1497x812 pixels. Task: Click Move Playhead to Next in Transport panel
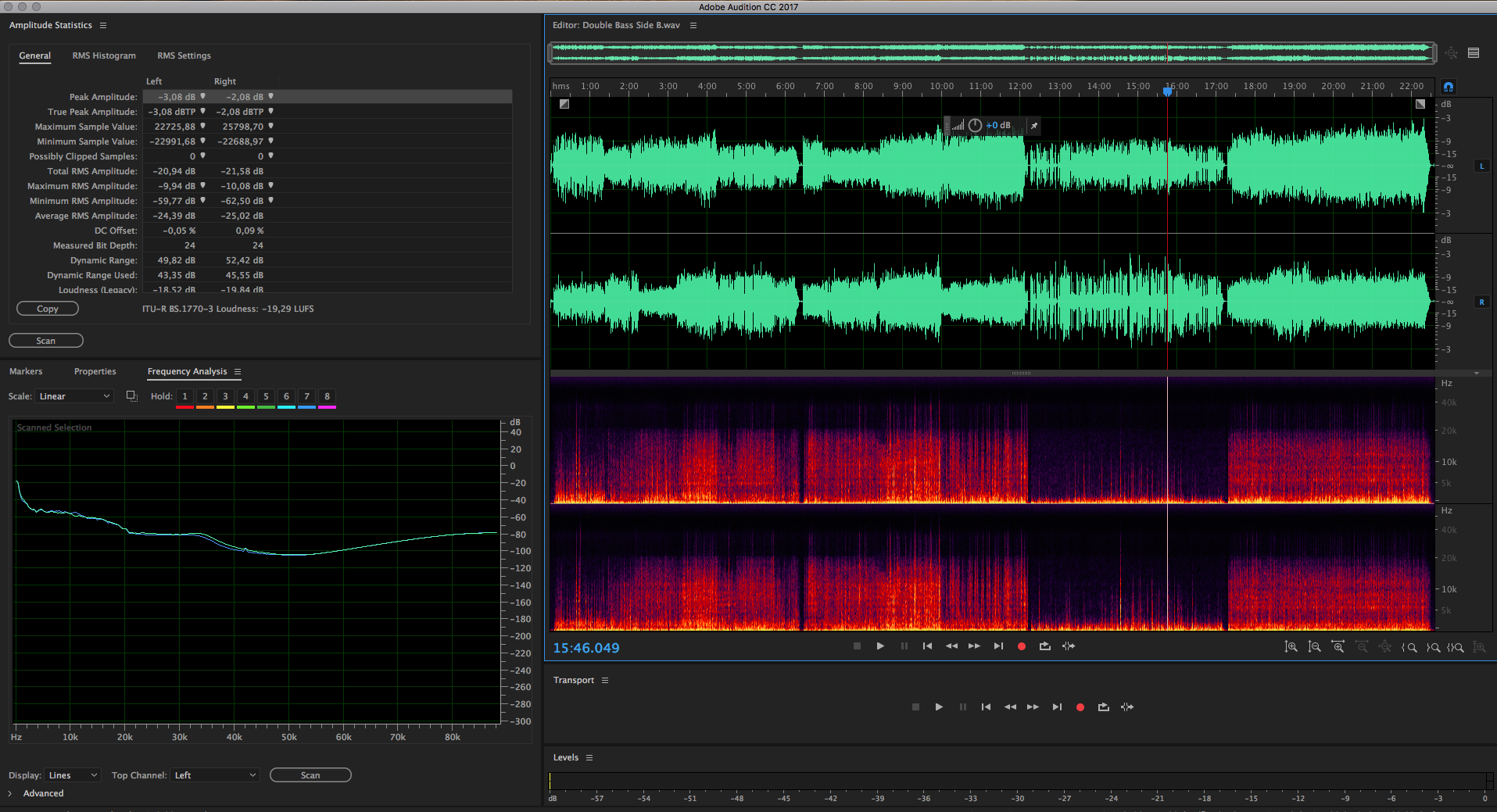coord(1057,707)
